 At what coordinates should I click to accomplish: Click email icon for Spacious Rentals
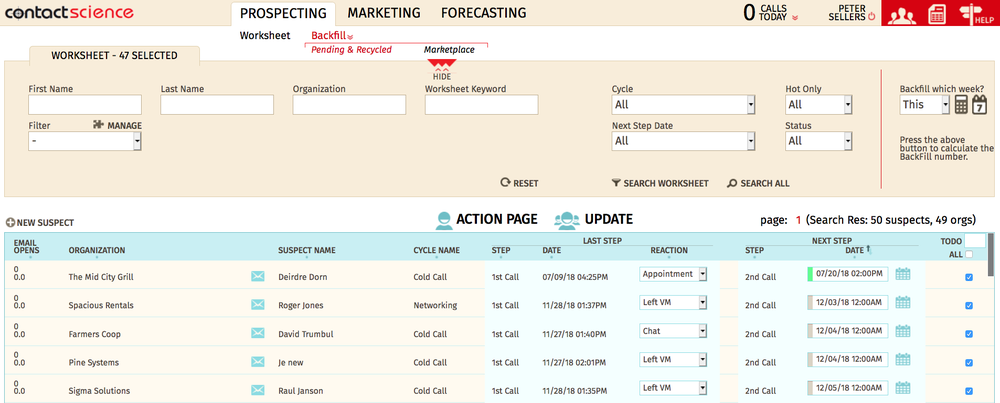[x=258, y=305]
